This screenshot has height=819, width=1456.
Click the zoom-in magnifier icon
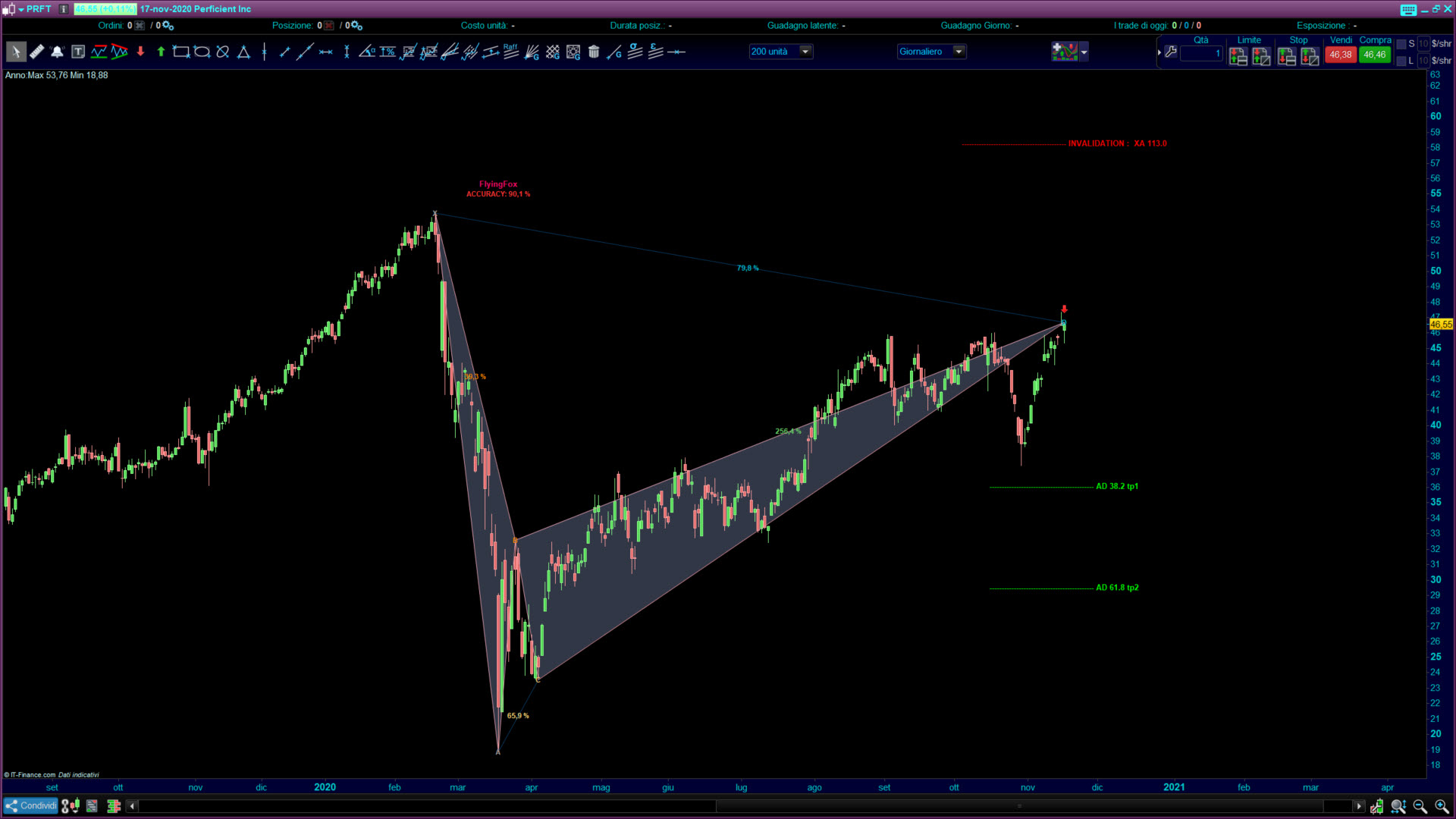1441,806
